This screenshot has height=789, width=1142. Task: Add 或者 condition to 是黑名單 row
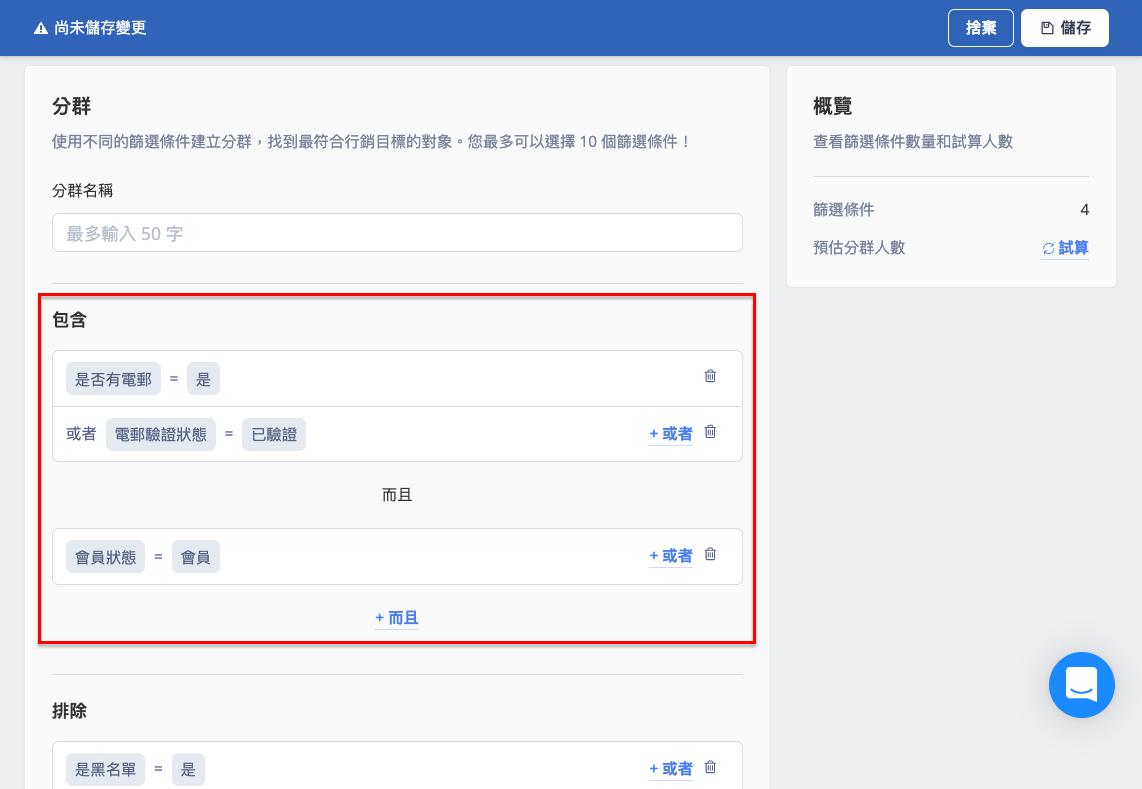tap(671, 769)
